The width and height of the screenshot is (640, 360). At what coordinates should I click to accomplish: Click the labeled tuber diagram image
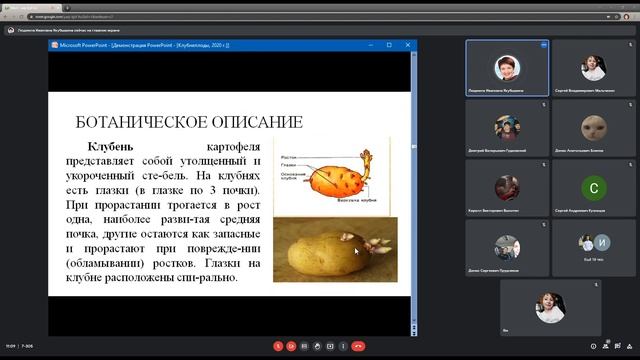tap(332, 176)
